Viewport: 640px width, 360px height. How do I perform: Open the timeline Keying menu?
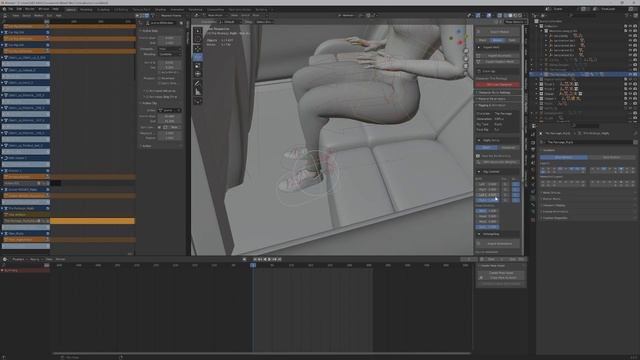pyautogui.click(x=35, y=259)
